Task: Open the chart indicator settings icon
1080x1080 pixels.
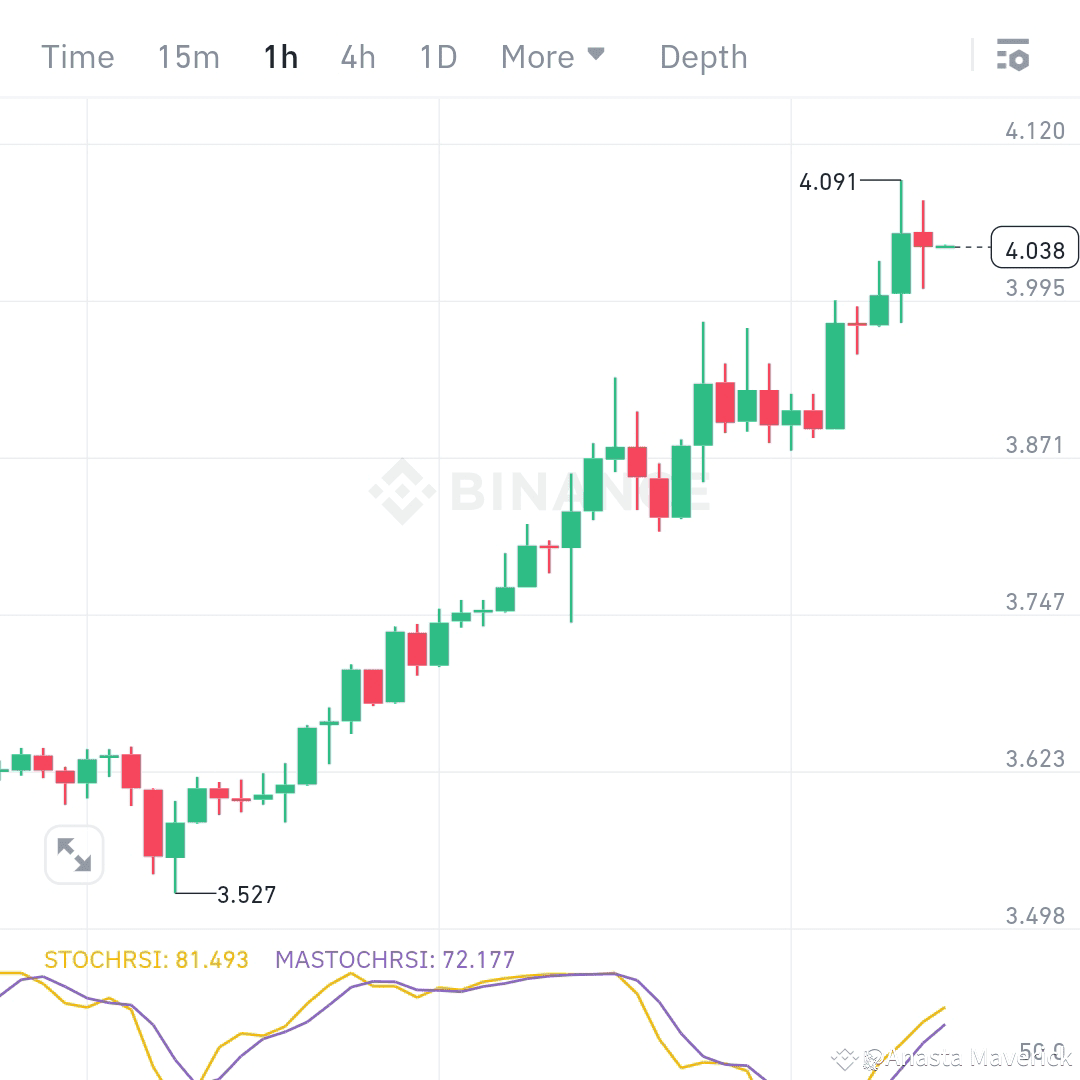Action: (x=1014, y=56)
